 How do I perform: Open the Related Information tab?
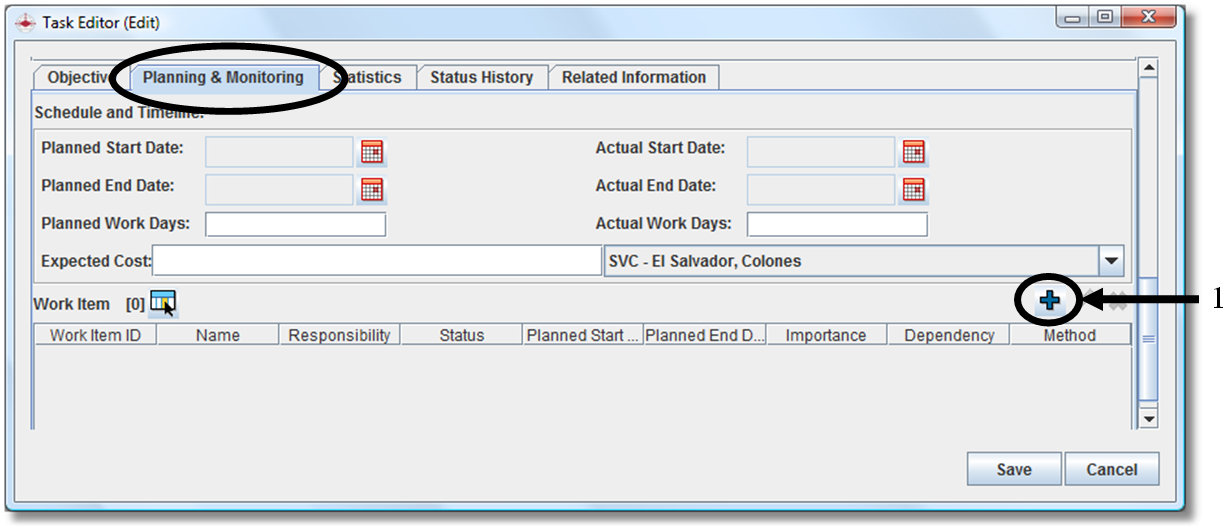633,77
